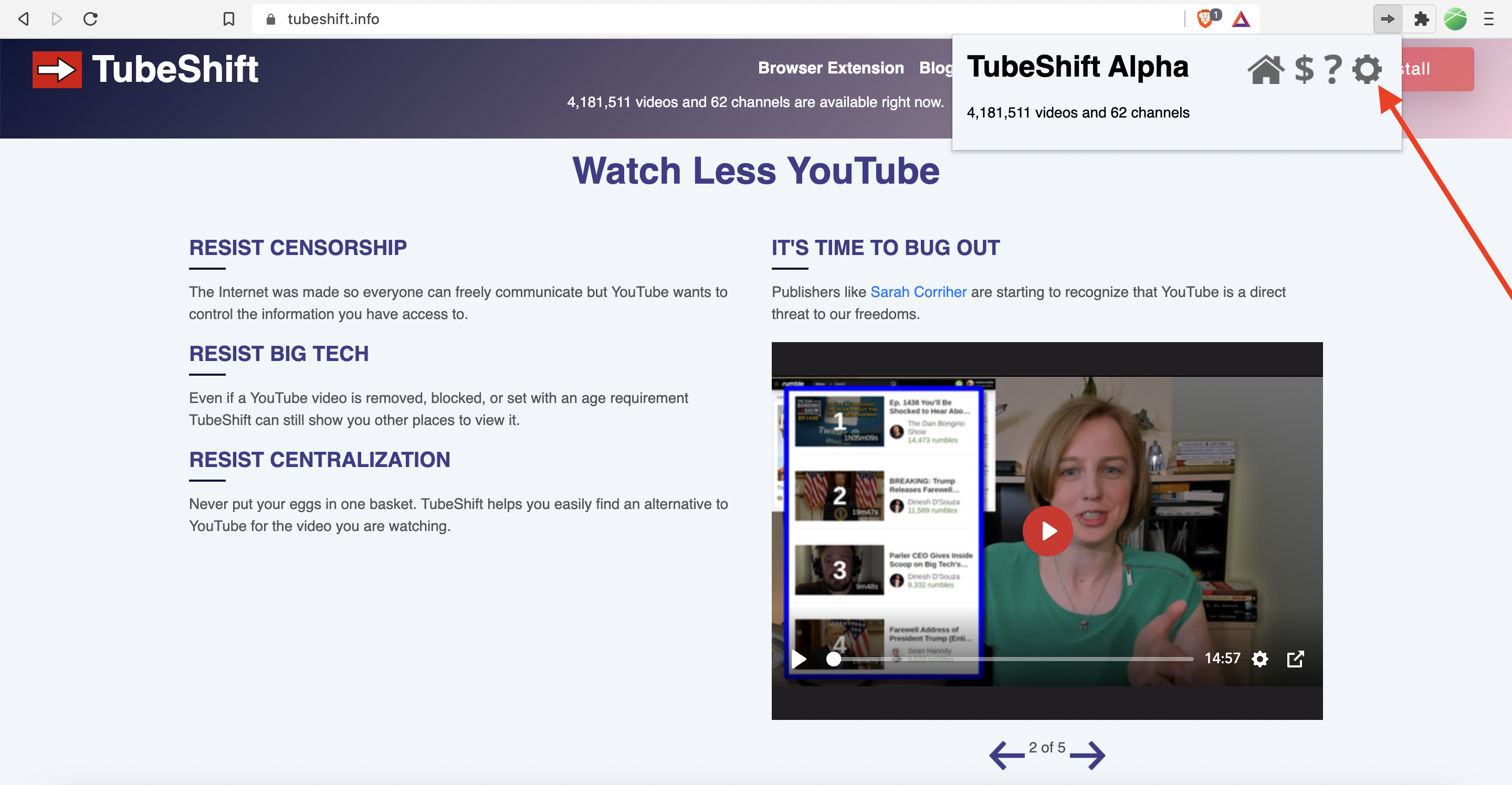Screen dimensions: 1512x785
Task: Play the video with the red play button
Action: point(1047,531)
